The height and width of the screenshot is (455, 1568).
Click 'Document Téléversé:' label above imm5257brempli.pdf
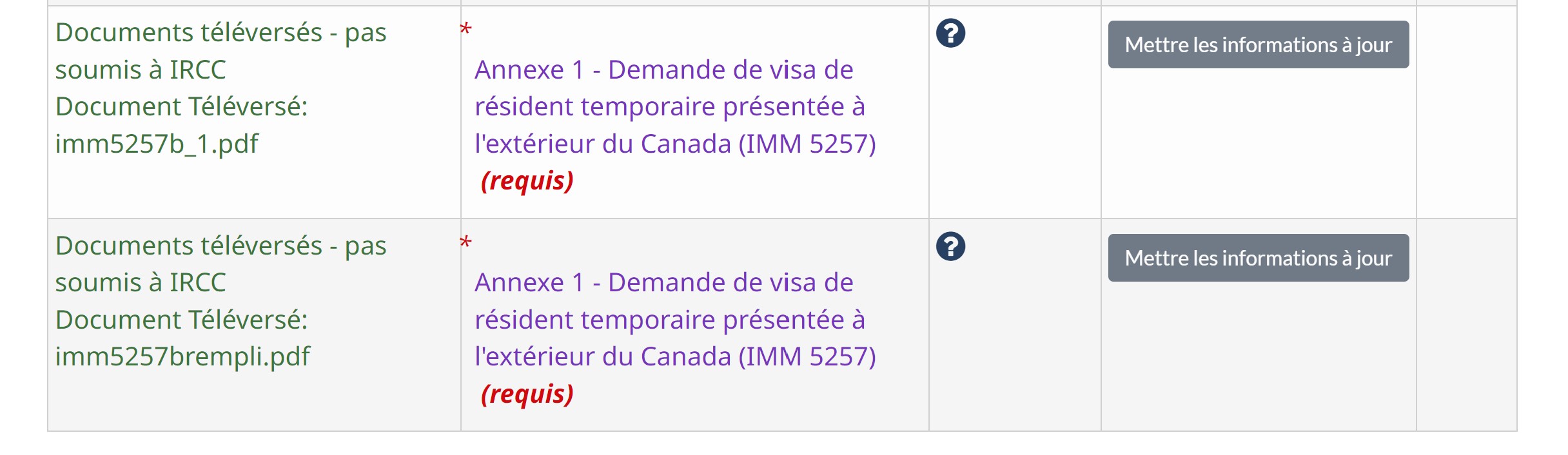click(x=182, y=320)
